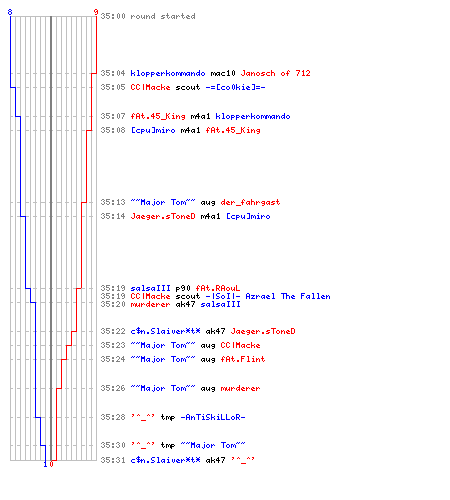Image resolution: width=450 pixels, height=500 pixels.
Task: Click victim Janosch of 712
Action: 275,73
